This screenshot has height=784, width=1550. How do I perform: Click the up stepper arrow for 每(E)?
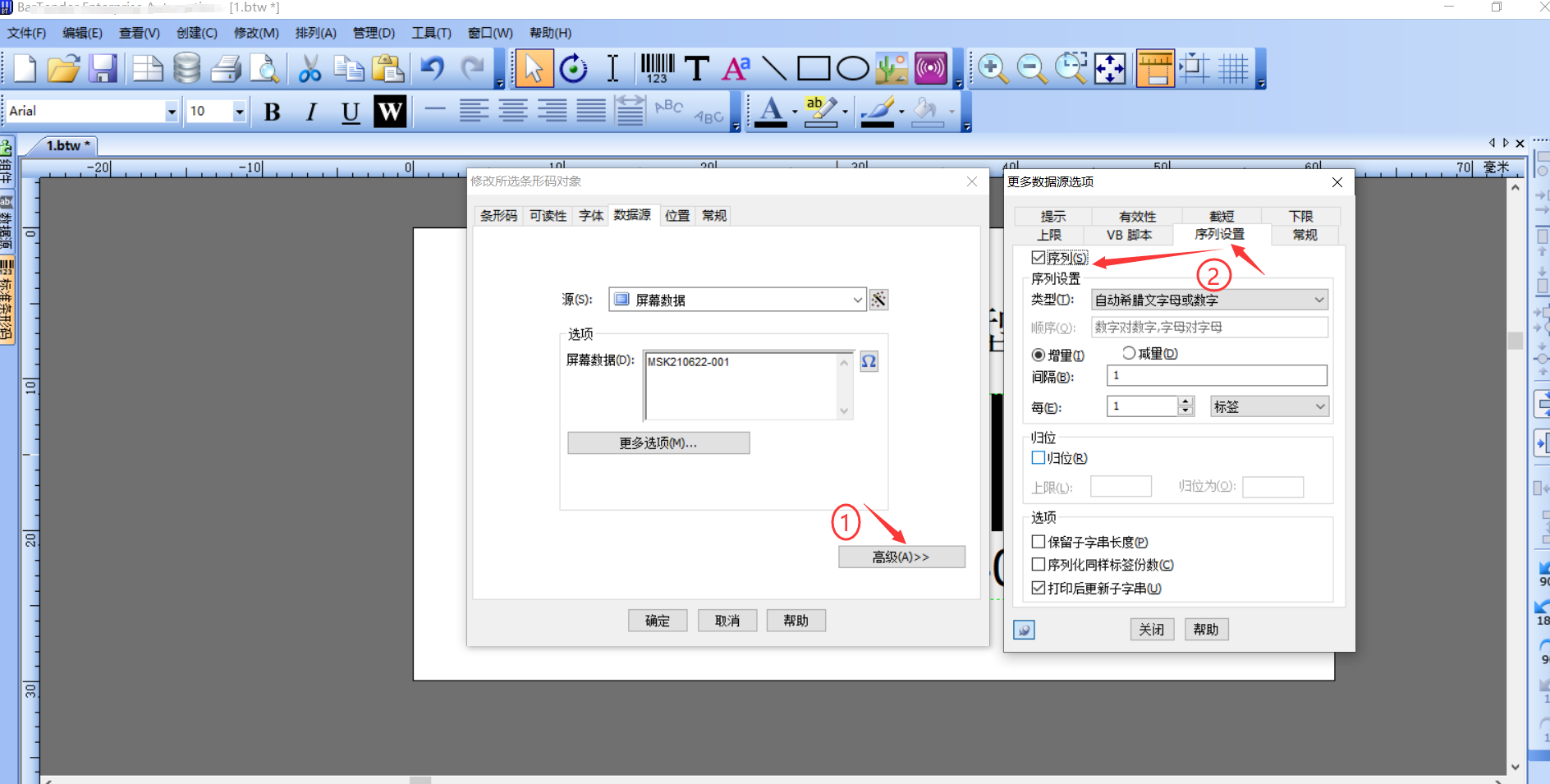point(1185,401)
